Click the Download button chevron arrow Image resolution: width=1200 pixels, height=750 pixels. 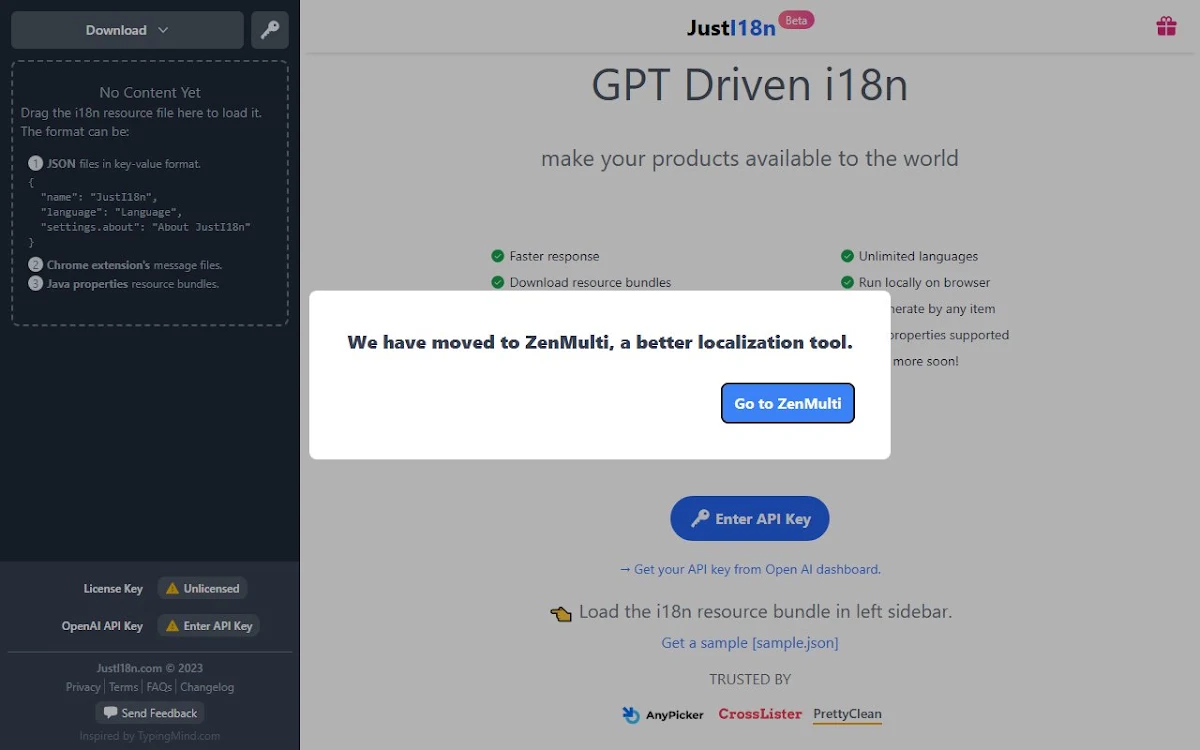pyautogui.click(x=163, y=30)
